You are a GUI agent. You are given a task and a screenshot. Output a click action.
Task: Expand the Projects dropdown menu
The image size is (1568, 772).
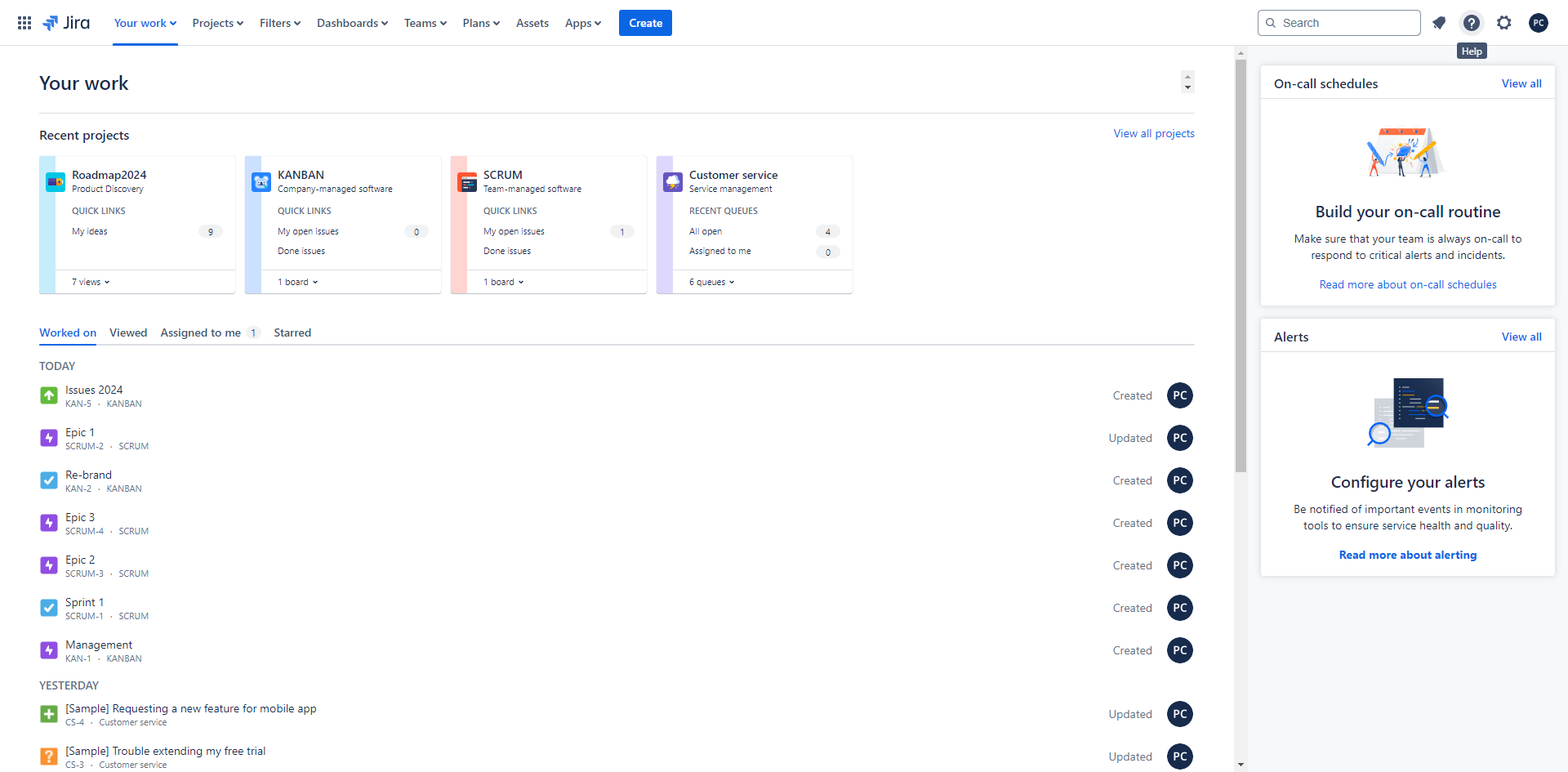click(218, 23)
